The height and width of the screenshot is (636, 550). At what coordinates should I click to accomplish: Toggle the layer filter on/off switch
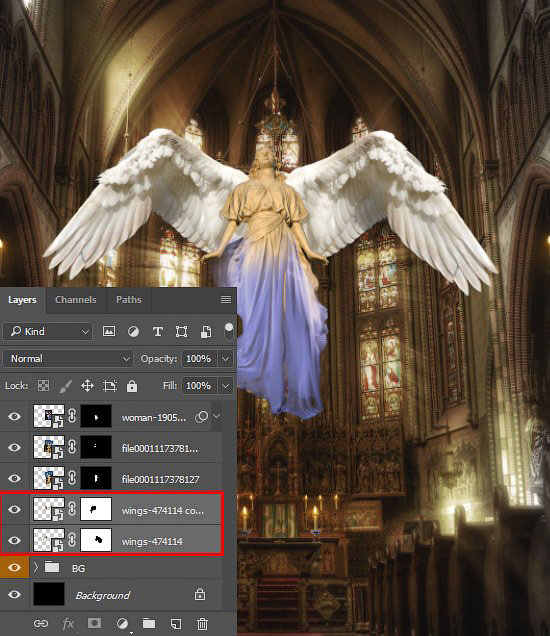point(229,331)
